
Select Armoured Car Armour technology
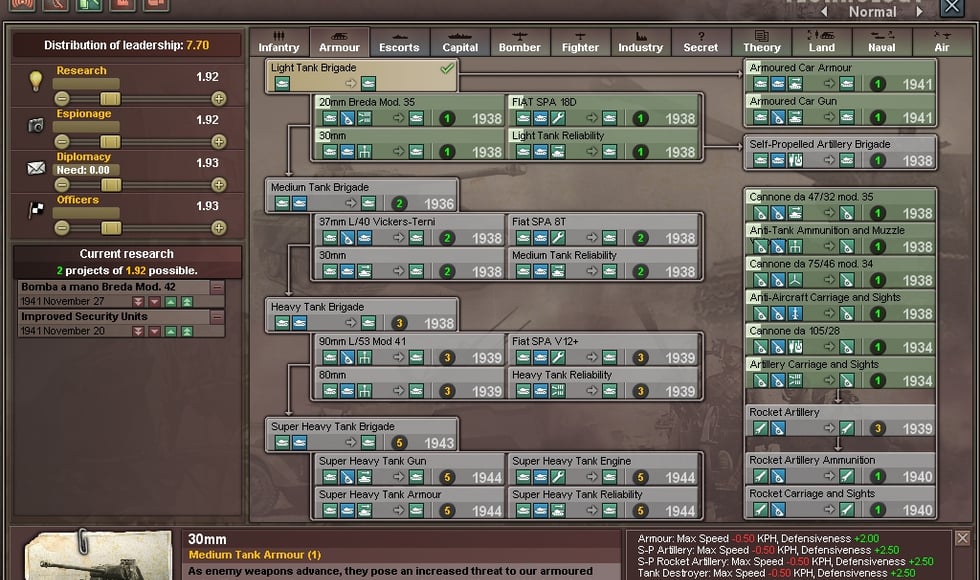tap(840, 76)
